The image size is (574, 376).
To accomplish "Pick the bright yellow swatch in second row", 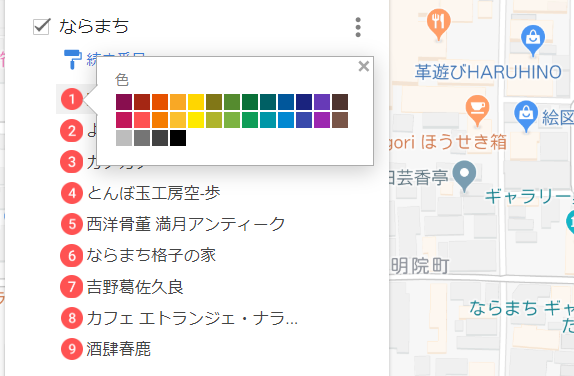I will (x=196, y=120).
